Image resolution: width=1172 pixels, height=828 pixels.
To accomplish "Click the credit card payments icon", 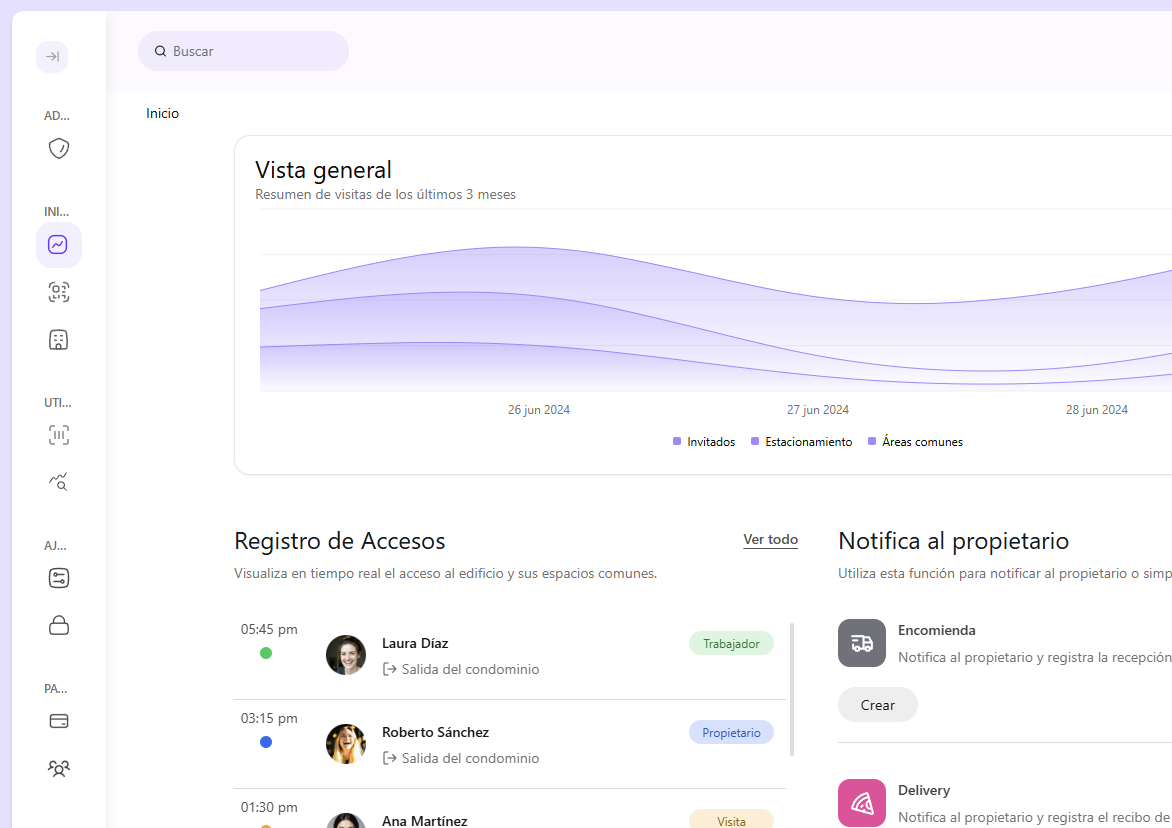I will (58, 720).
